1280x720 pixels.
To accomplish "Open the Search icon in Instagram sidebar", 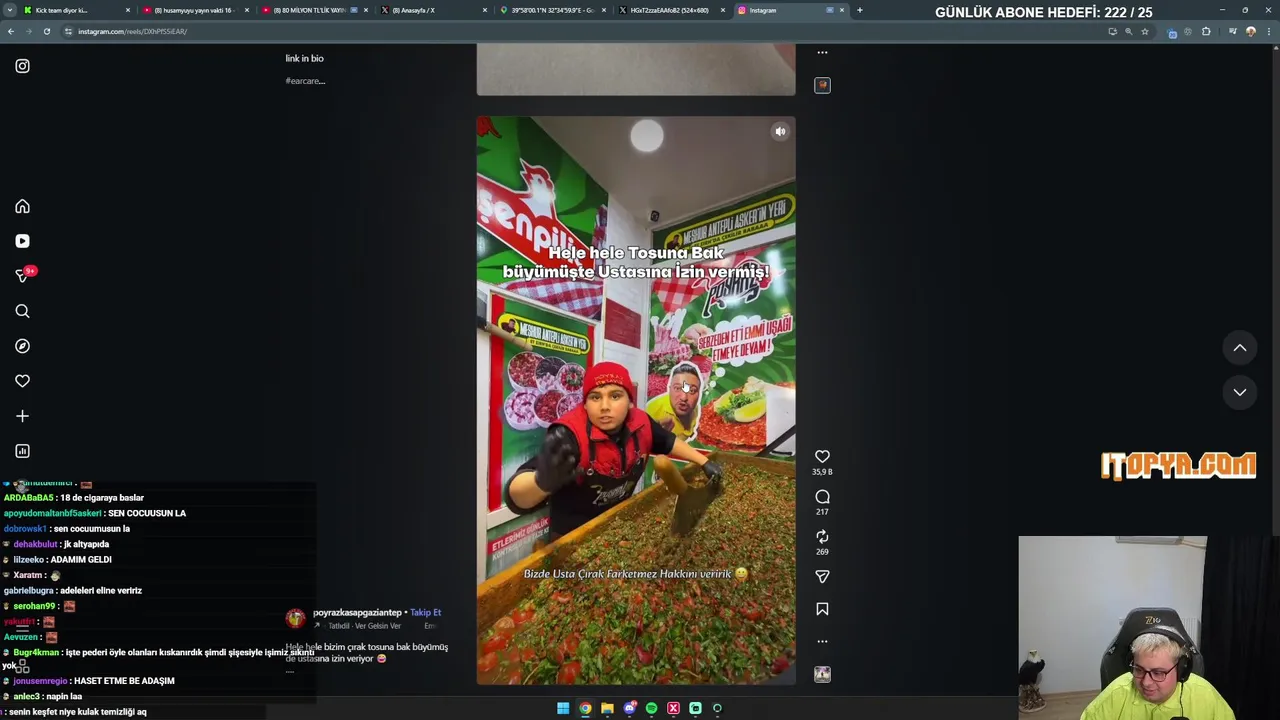I will click(x=22, y=311).
